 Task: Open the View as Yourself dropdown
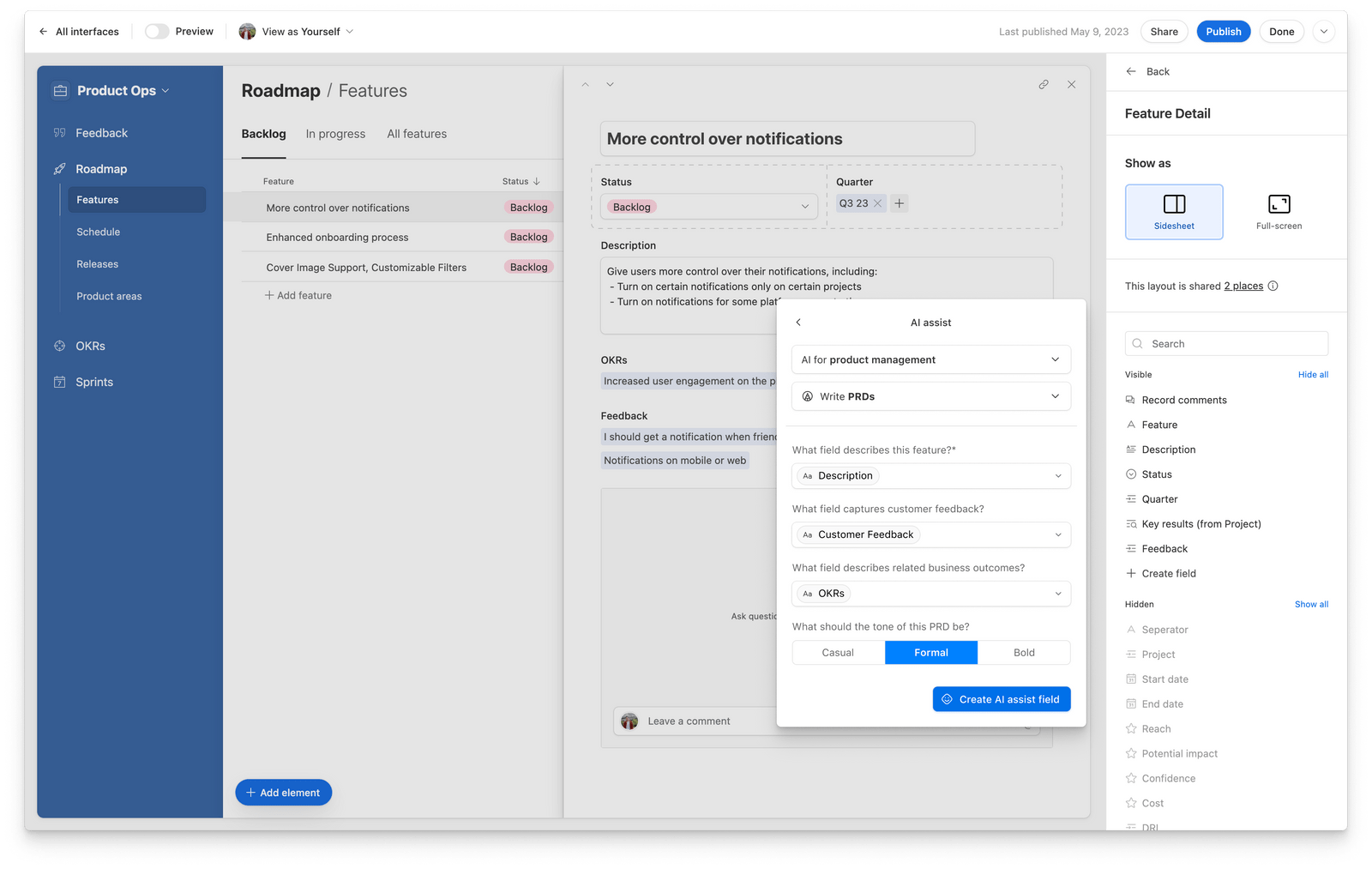(x=300, y=31)
